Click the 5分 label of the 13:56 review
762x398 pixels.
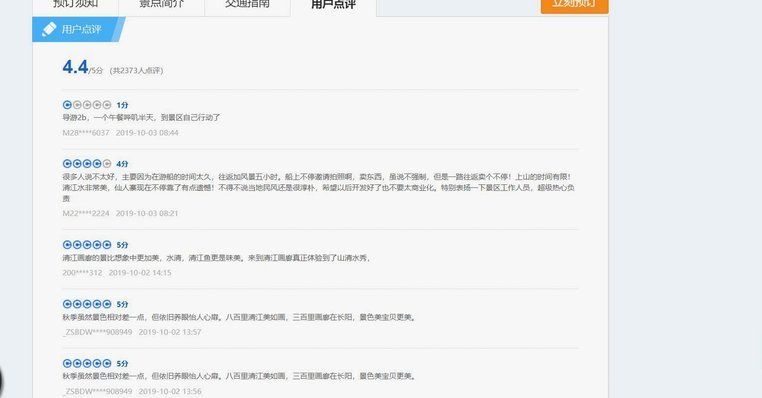coord(122,363)
